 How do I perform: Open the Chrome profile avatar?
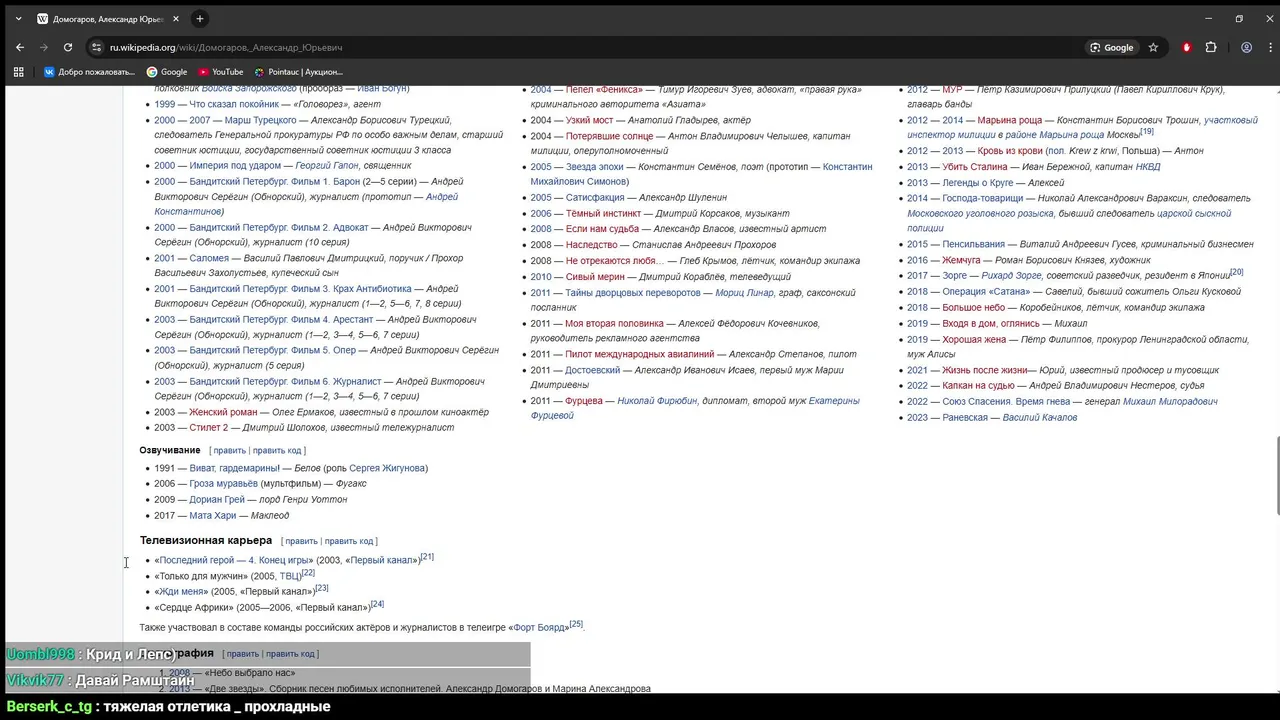click(1246, 47)
